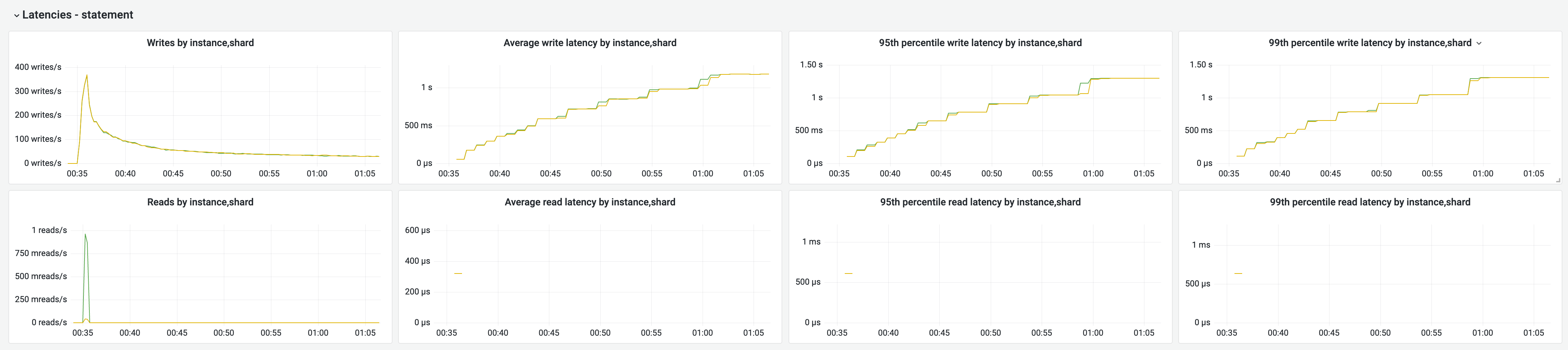Click the Reads by instance,shard panel title

click(x=200, y=202)
